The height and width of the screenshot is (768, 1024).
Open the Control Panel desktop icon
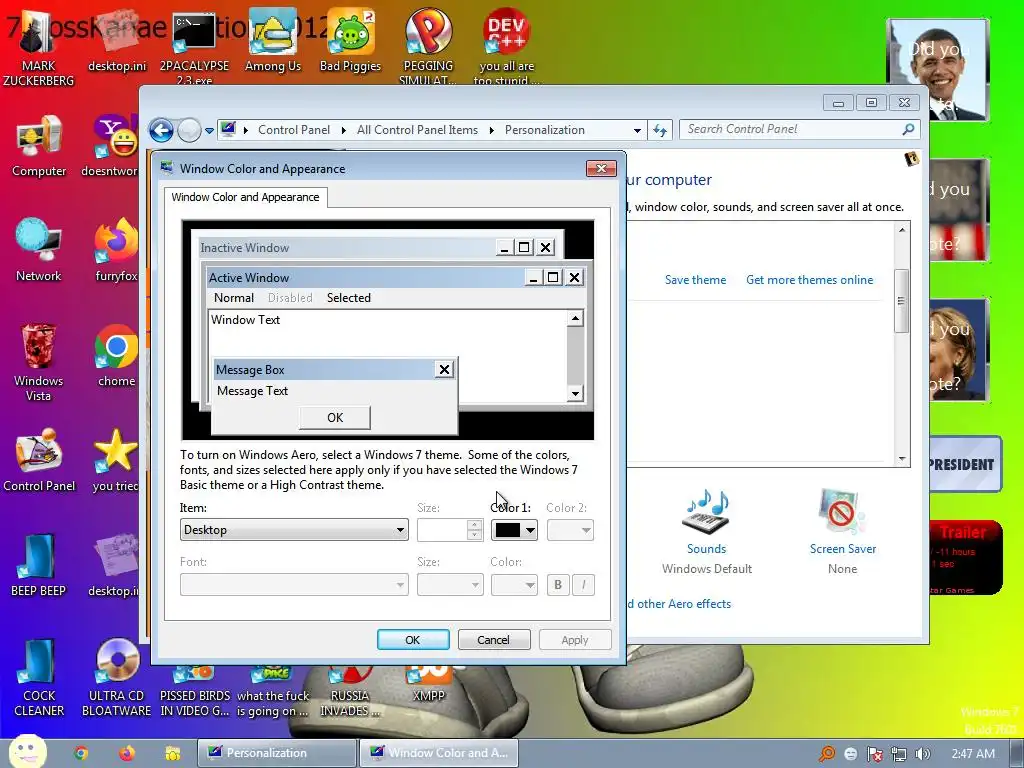point(39,460)
